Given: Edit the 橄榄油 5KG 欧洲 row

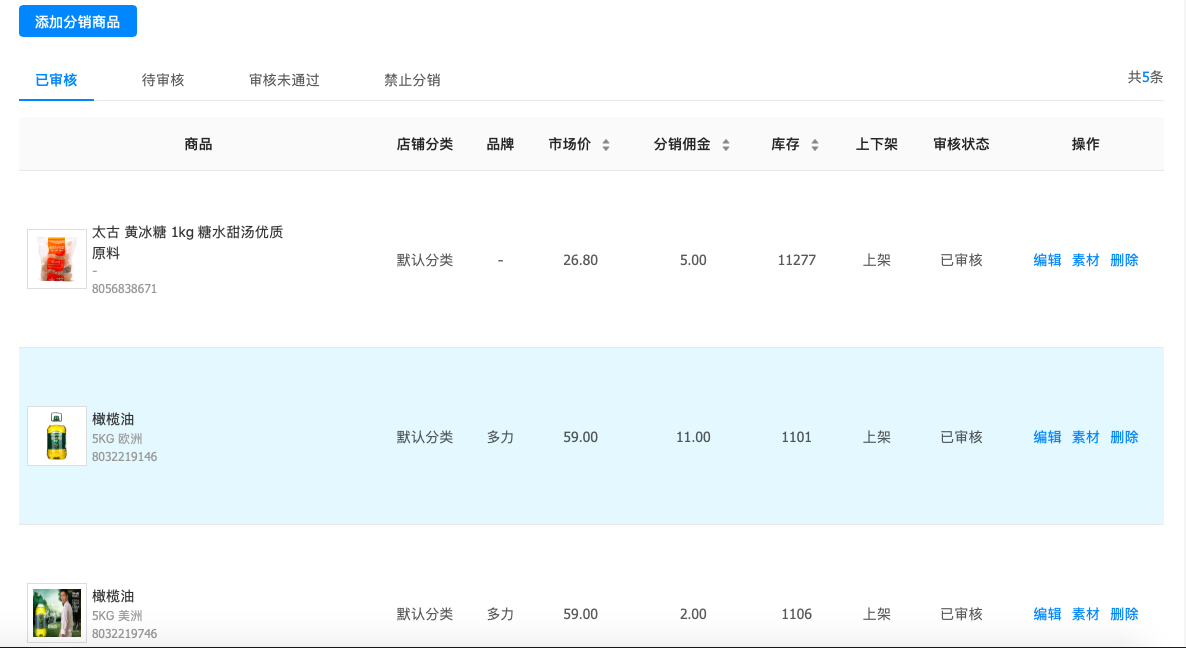Looking at the screenshot, I should click(1047, 437).
